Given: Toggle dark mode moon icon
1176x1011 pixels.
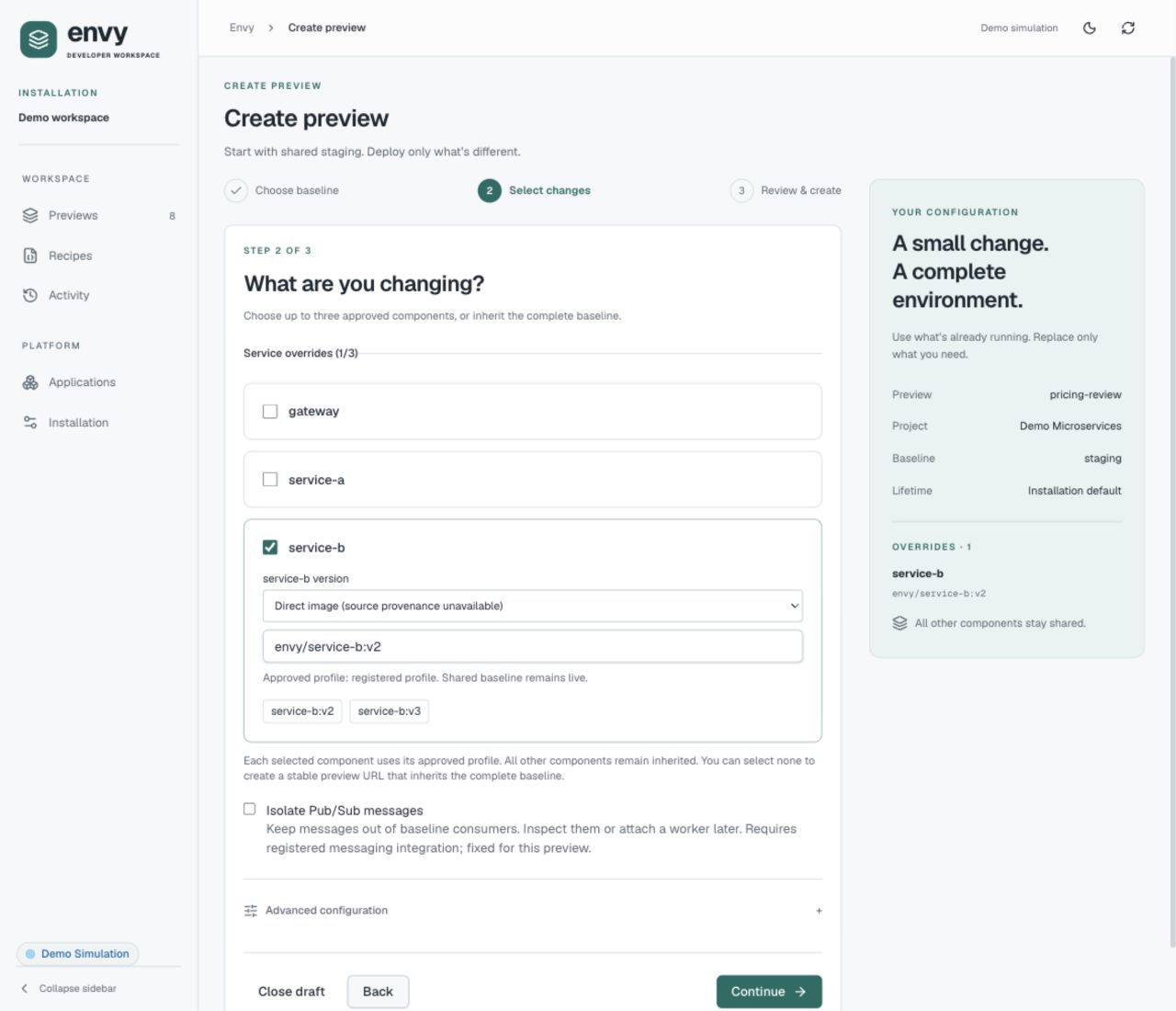Looking at the screenshot, I should (1090, 28).
